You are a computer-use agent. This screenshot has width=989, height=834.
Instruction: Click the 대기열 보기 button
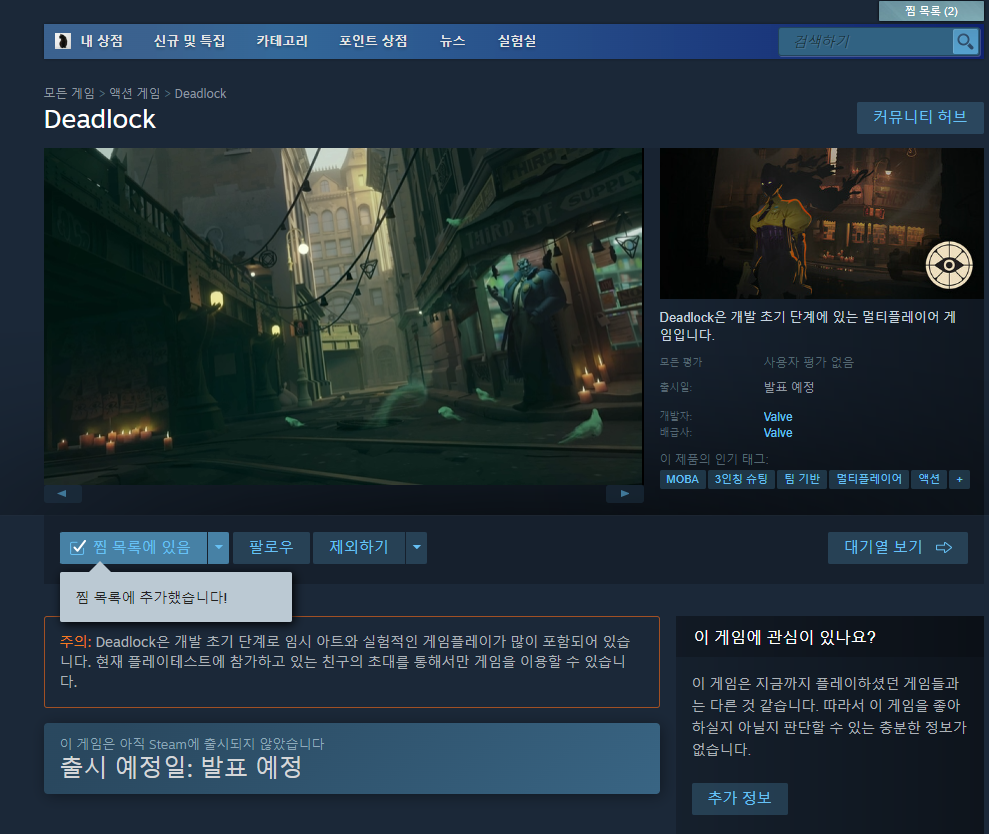pos(898,548)
